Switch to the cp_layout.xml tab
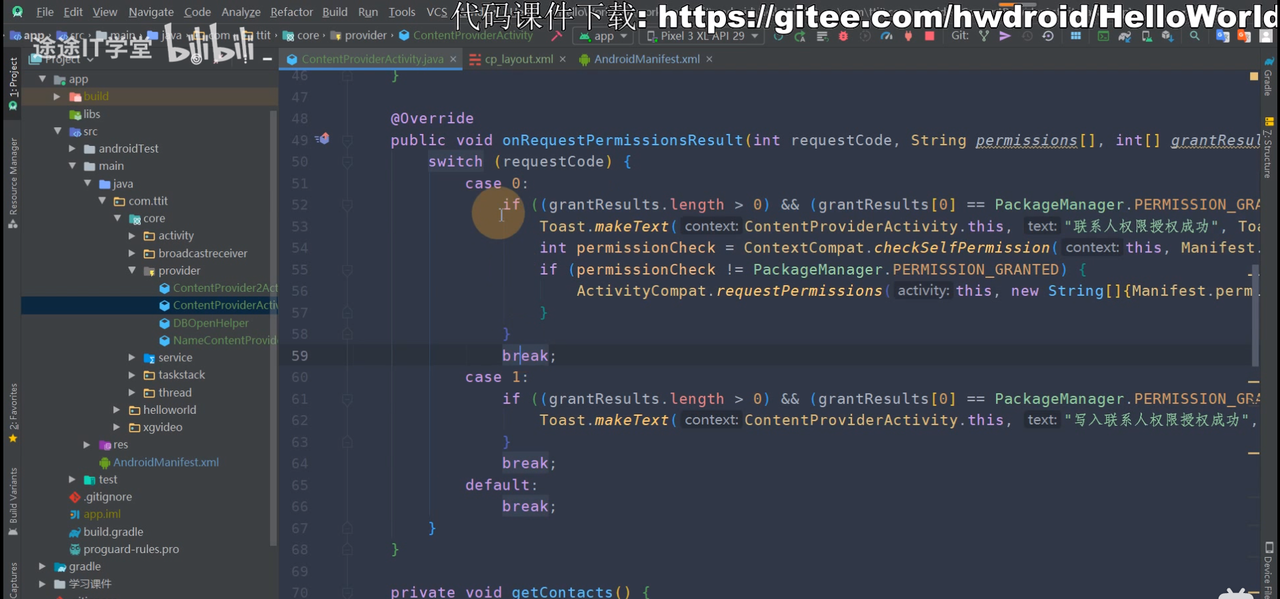 pos(518,59)
